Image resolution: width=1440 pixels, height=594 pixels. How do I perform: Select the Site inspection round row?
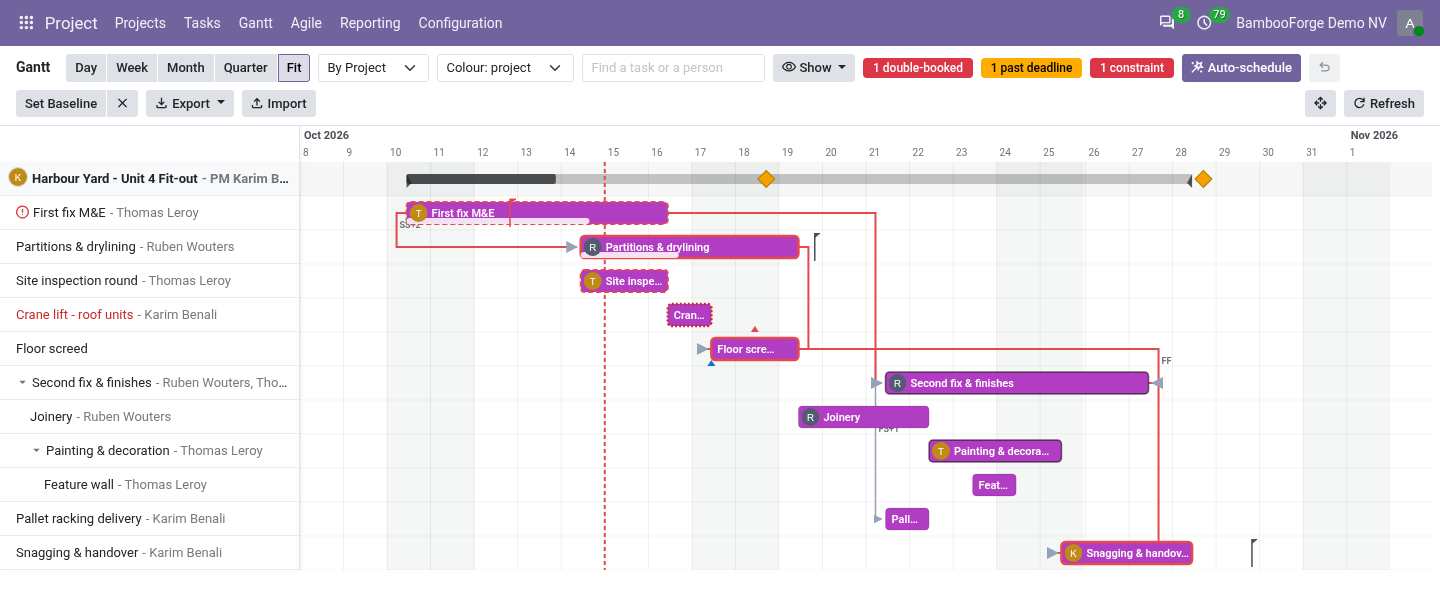[x=150, y=281]
